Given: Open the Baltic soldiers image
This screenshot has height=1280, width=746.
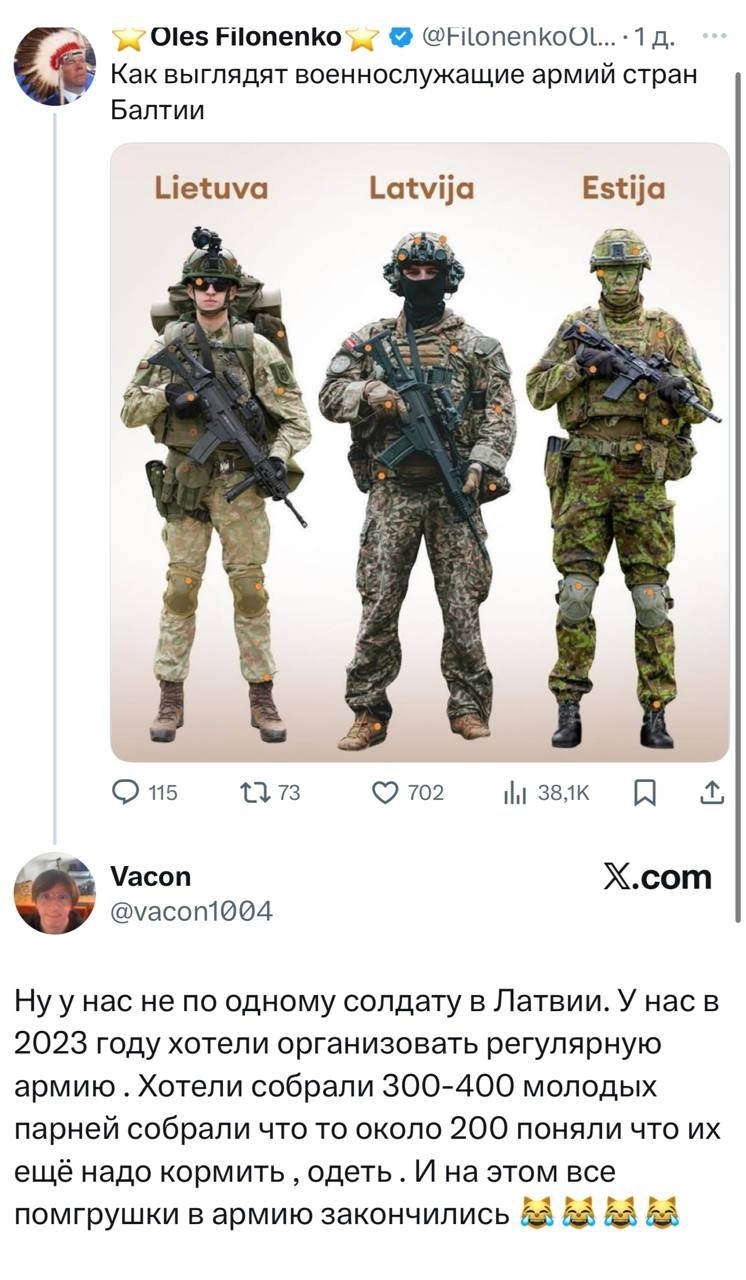Looking at the screenshot, I should (420, 452).
